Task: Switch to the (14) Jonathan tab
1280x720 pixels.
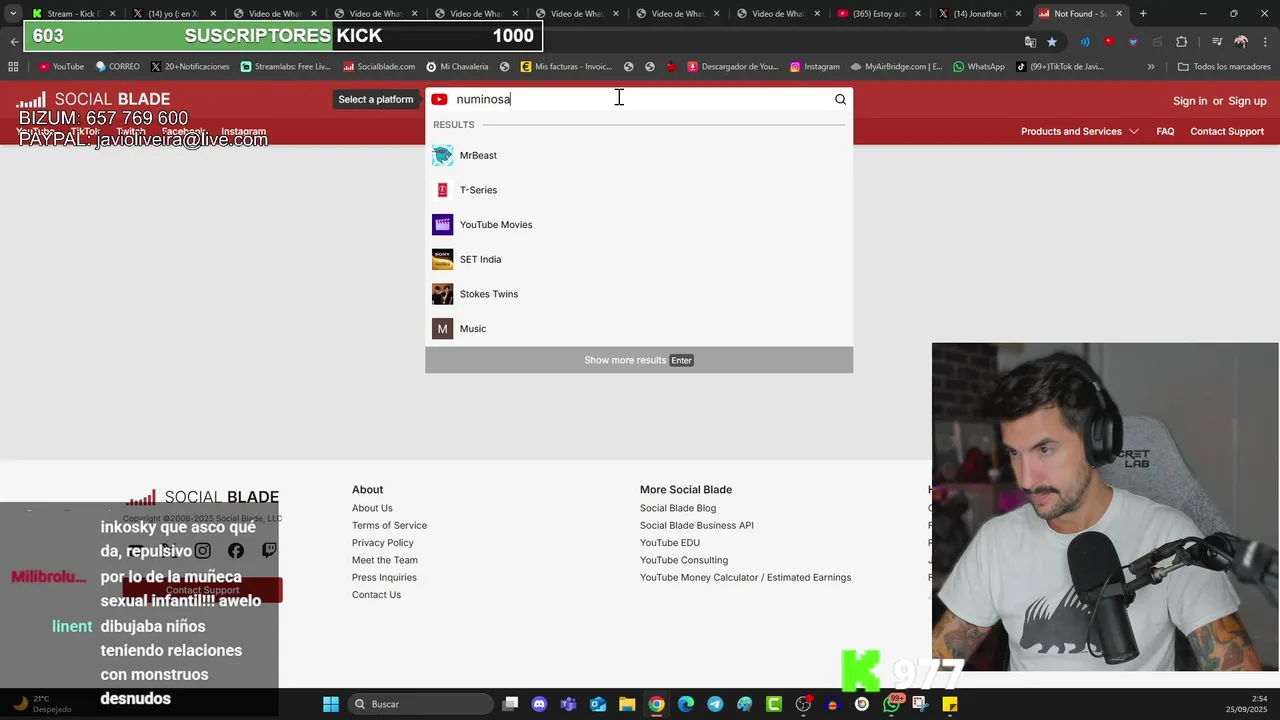Action: click(x=978, y=14)
